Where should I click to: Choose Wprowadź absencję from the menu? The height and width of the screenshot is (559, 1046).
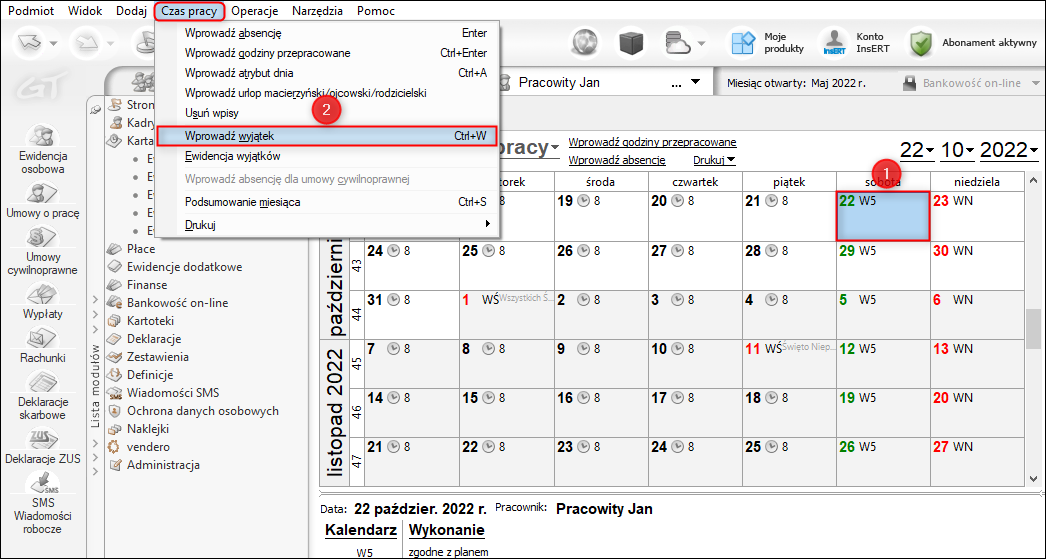click(x=327, y=33)
